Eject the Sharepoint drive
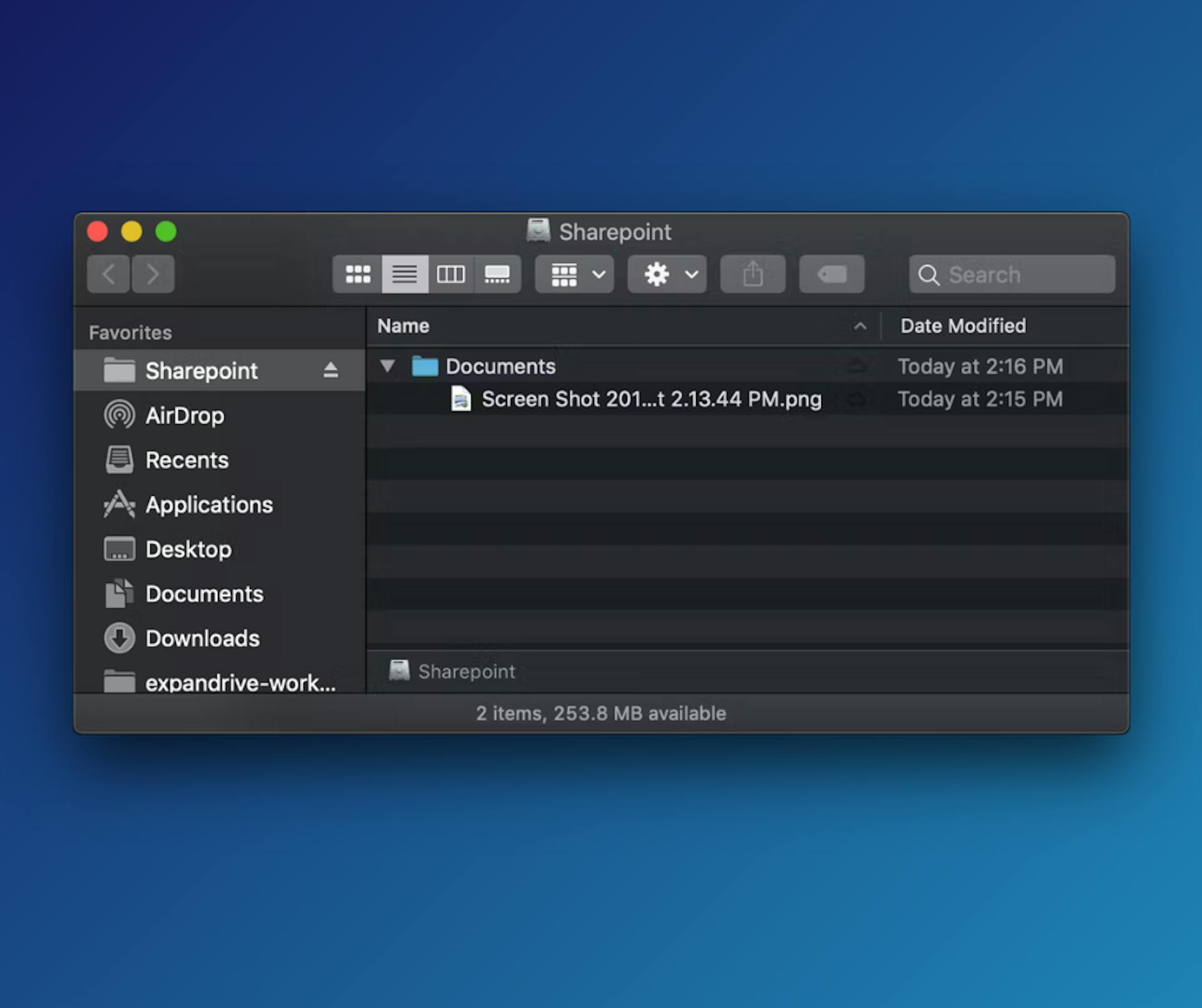Screen dimensions: 1202x1008 (331, 369)
